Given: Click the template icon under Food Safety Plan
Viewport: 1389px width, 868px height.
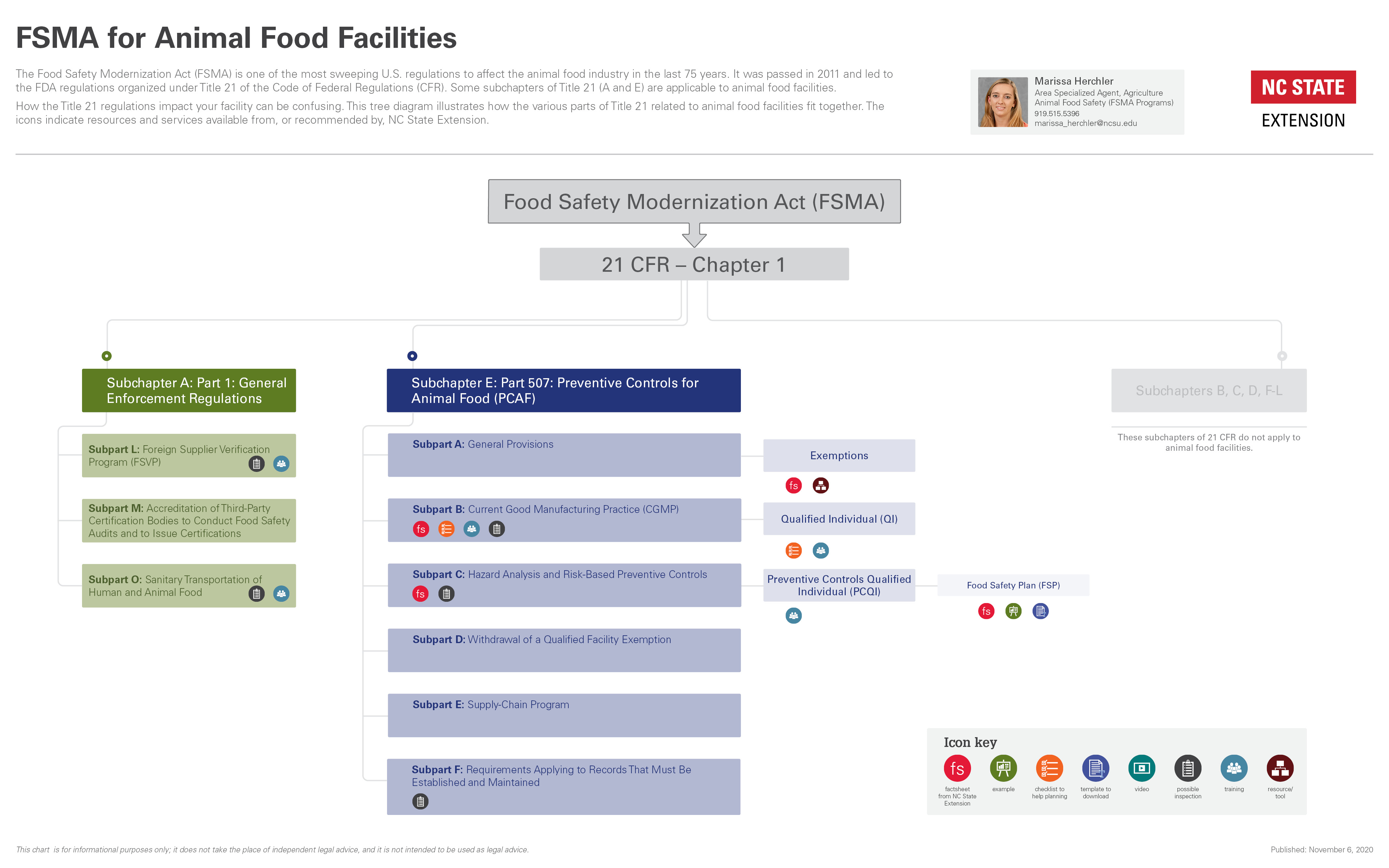Looking at the screenshot, I should pyautogui.click(x=1040, y=612).
